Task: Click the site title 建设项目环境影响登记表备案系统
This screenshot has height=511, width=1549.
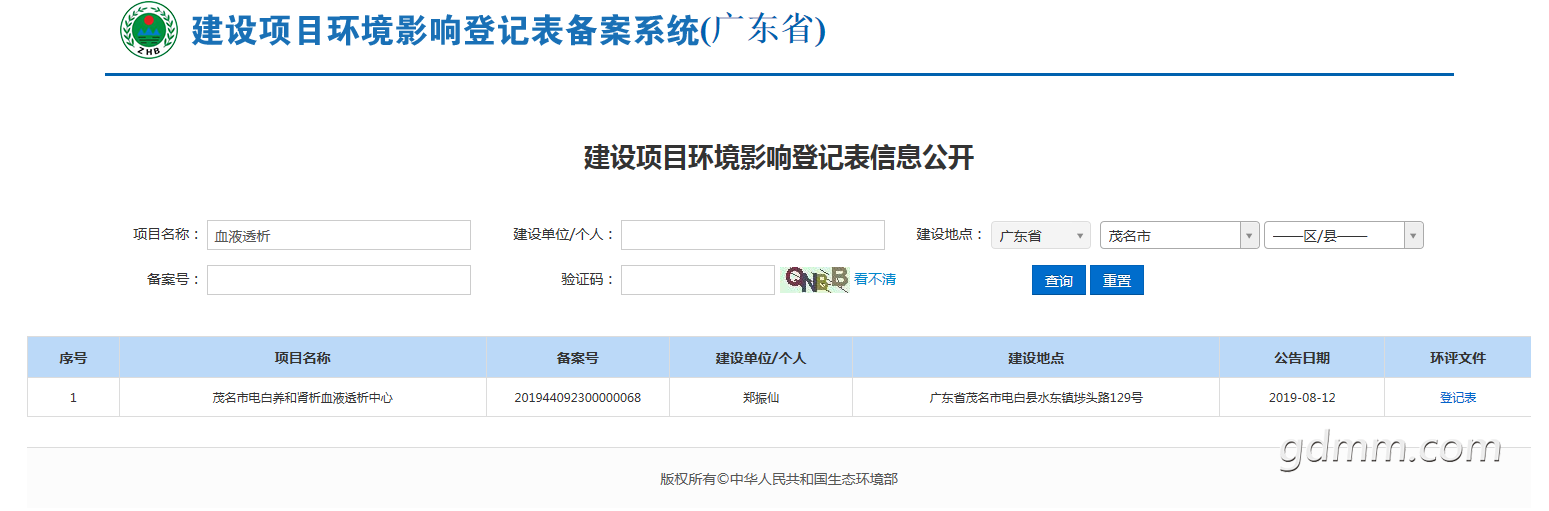Action: pos(509,31)
